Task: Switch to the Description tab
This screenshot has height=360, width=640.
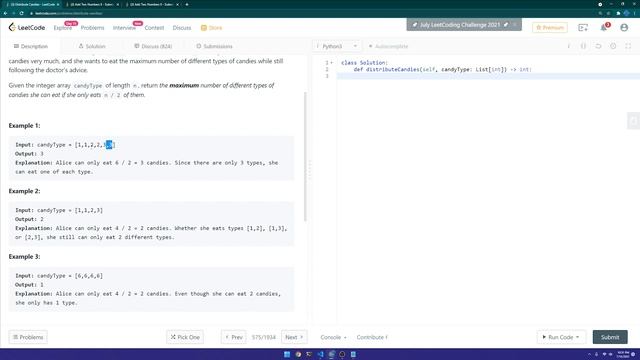Action: point(31,46)
